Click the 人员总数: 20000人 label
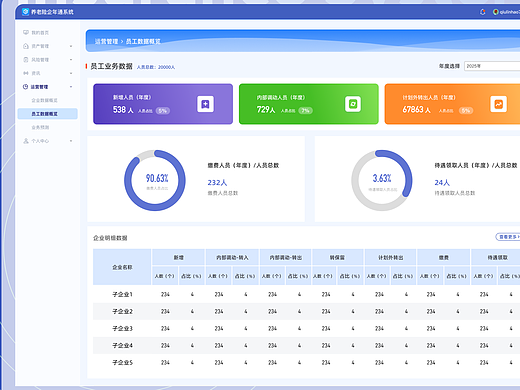 [x=156, y=67]
